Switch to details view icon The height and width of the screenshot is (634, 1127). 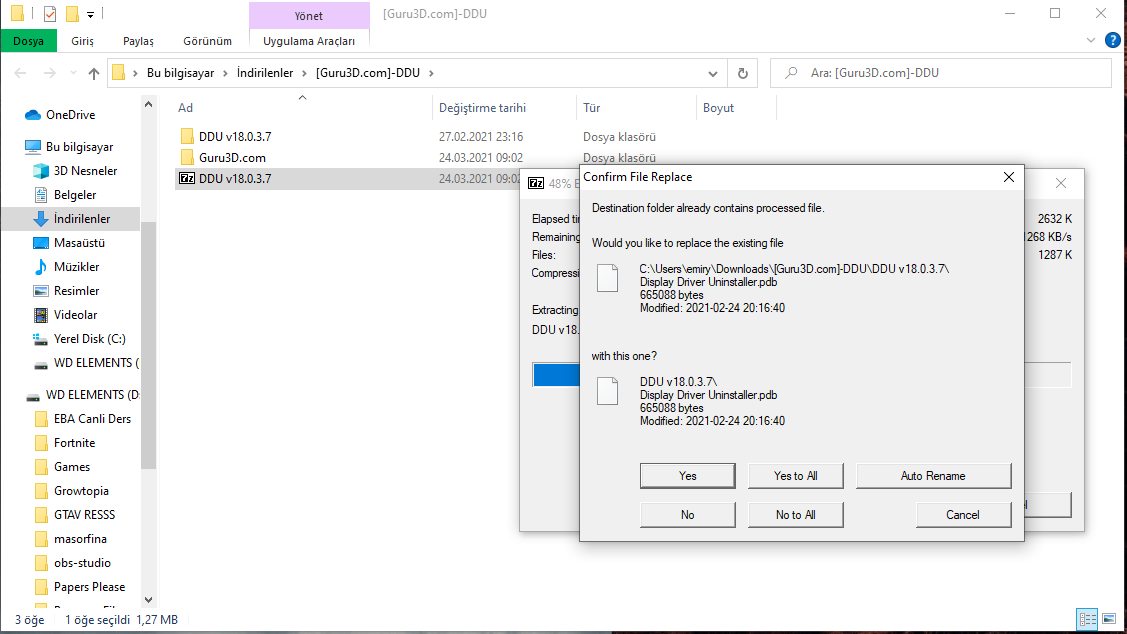click(1087, 619)
